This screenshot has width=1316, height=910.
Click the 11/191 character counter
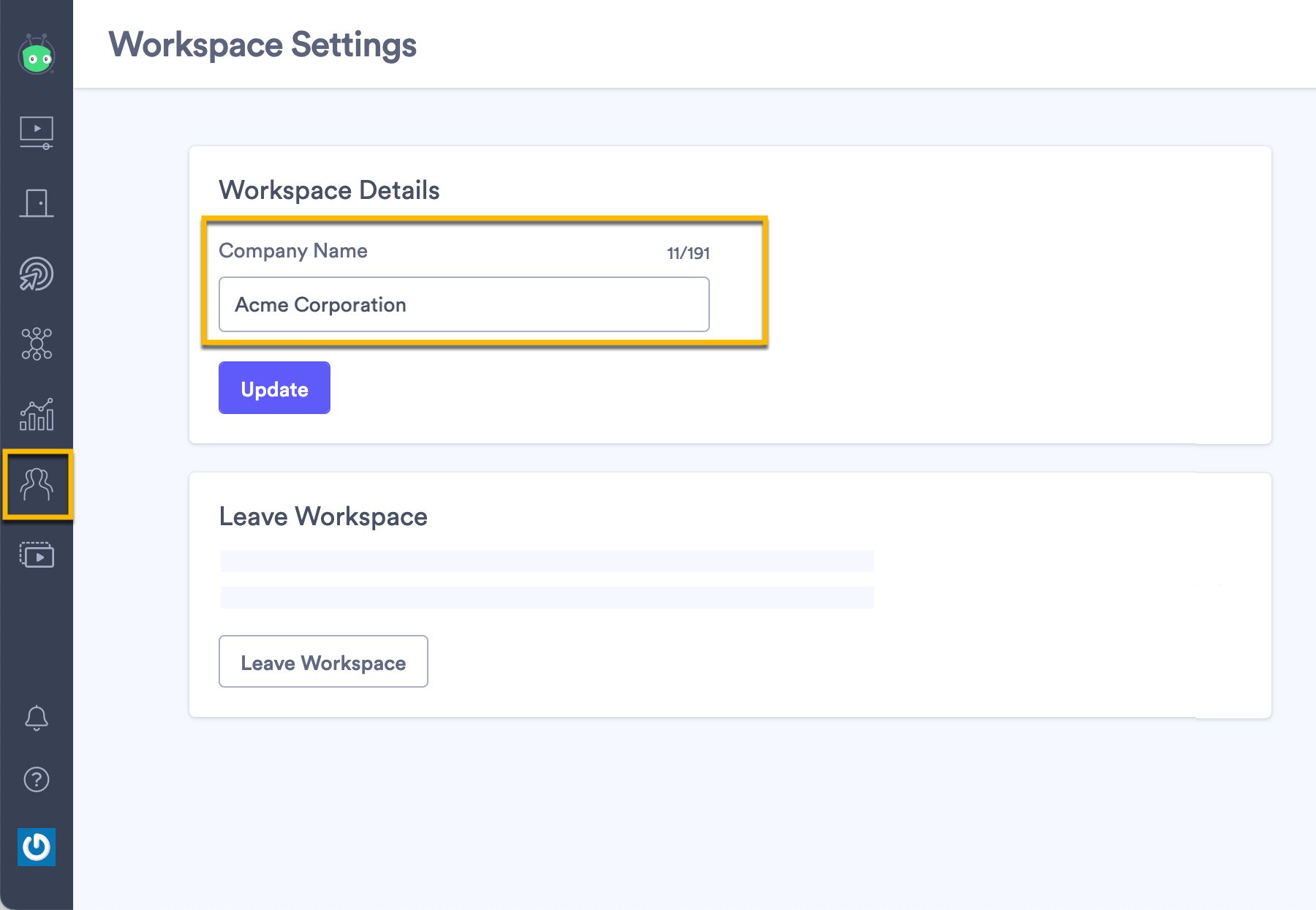(688, 253)
